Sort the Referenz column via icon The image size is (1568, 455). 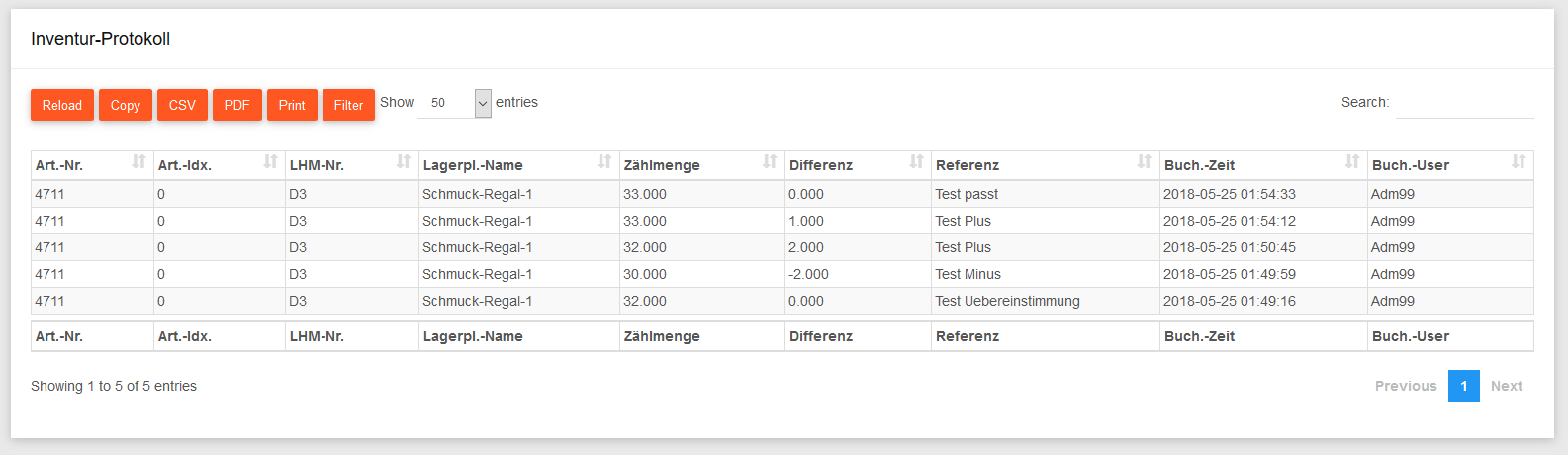pyautogui.click(x=1145, y=162)
